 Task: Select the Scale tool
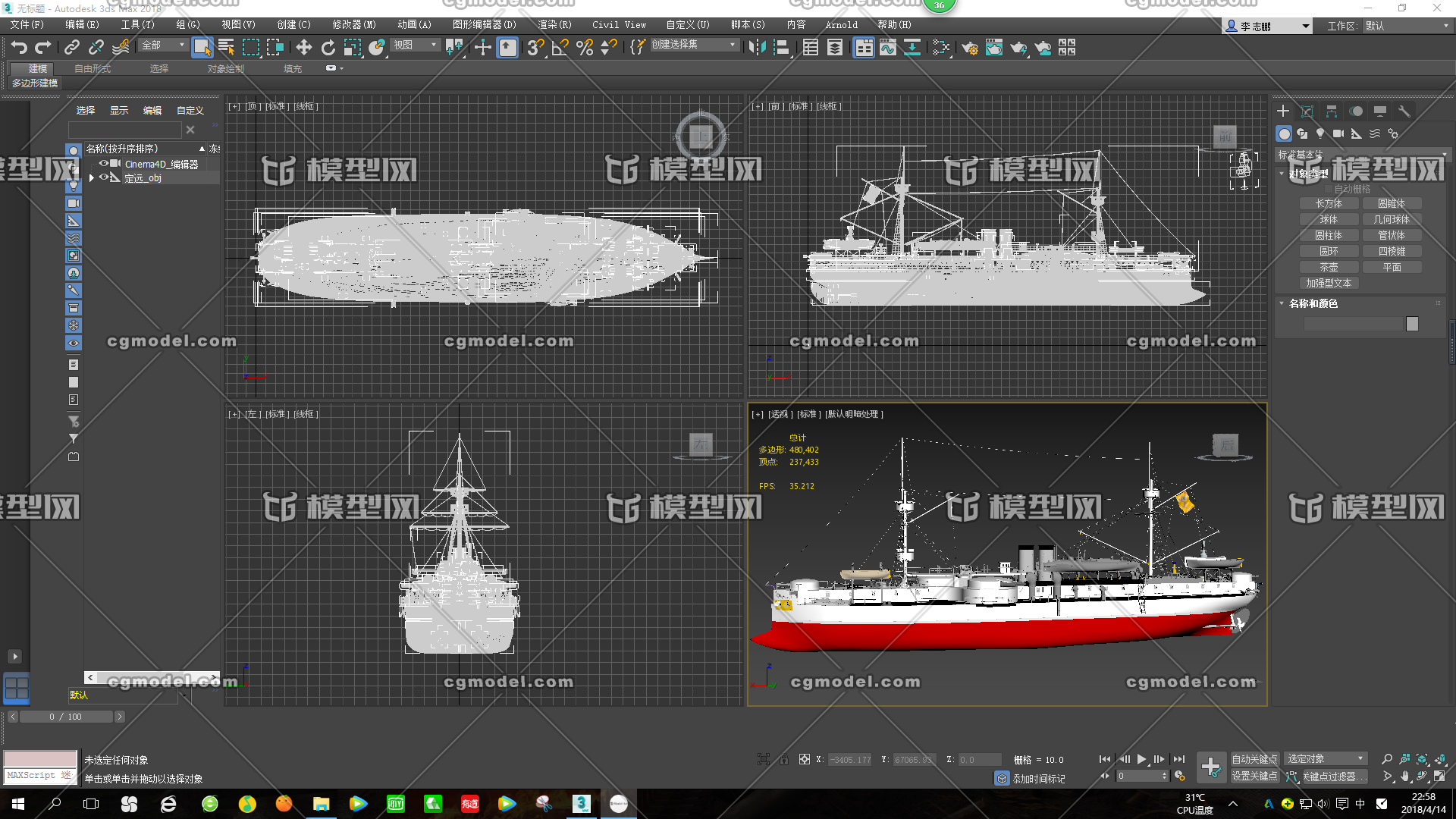(x=353, y=48)
